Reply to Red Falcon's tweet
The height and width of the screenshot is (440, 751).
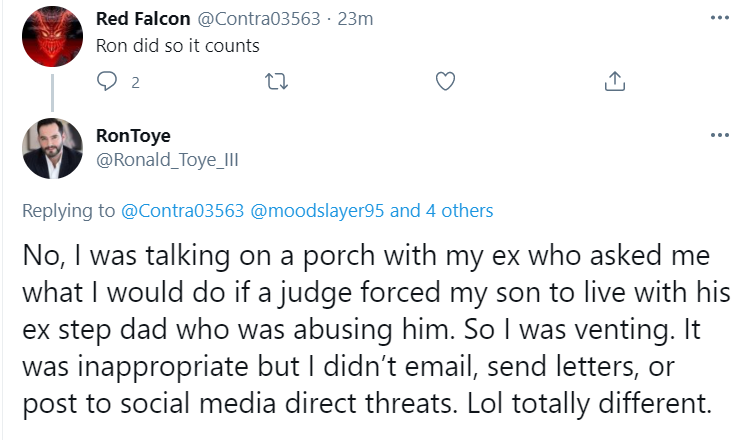pyautogui.click(x=106, y=81)
